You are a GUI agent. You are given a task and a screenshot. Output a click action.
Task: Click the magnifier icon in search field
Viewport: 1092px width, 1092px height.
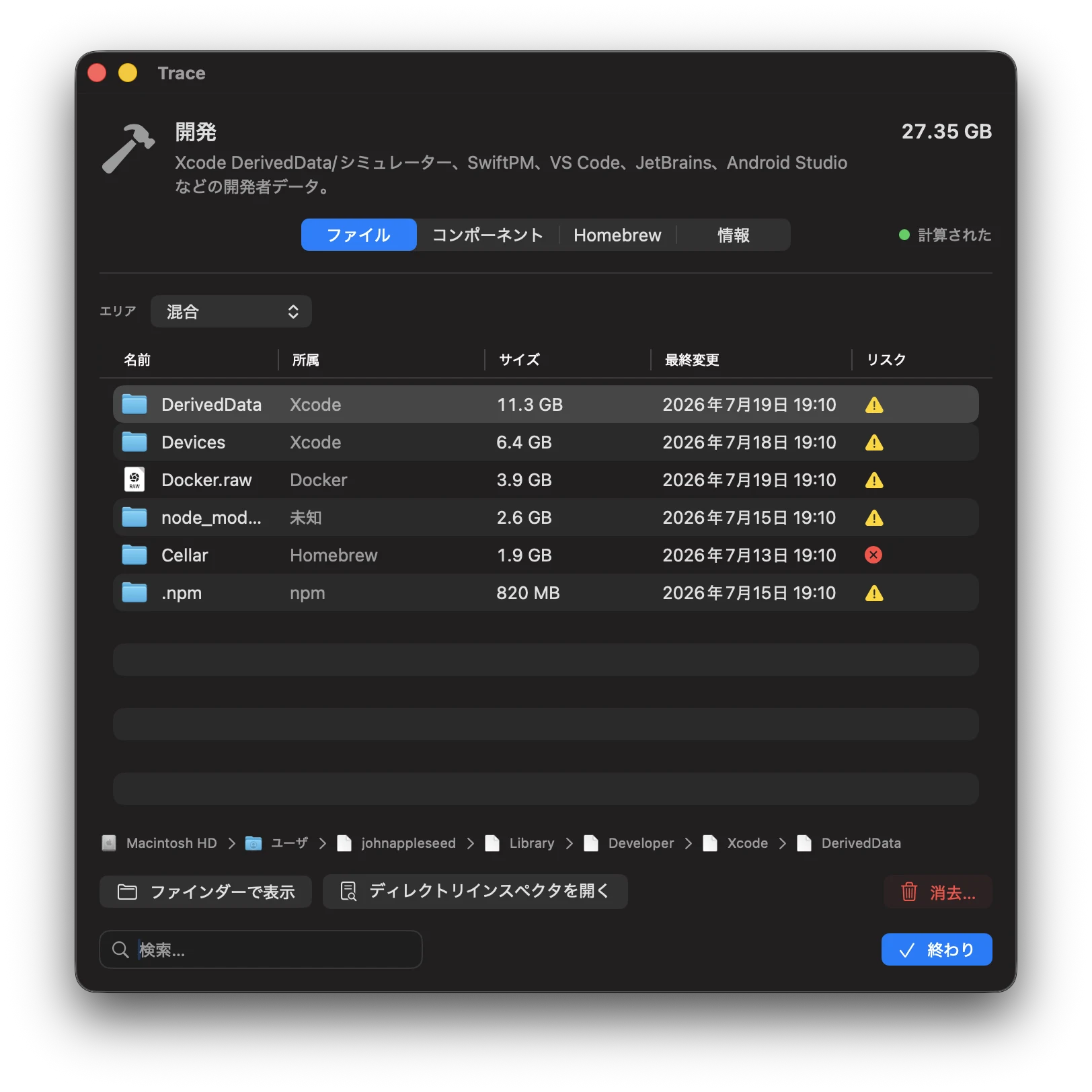(x=120, y=949)
